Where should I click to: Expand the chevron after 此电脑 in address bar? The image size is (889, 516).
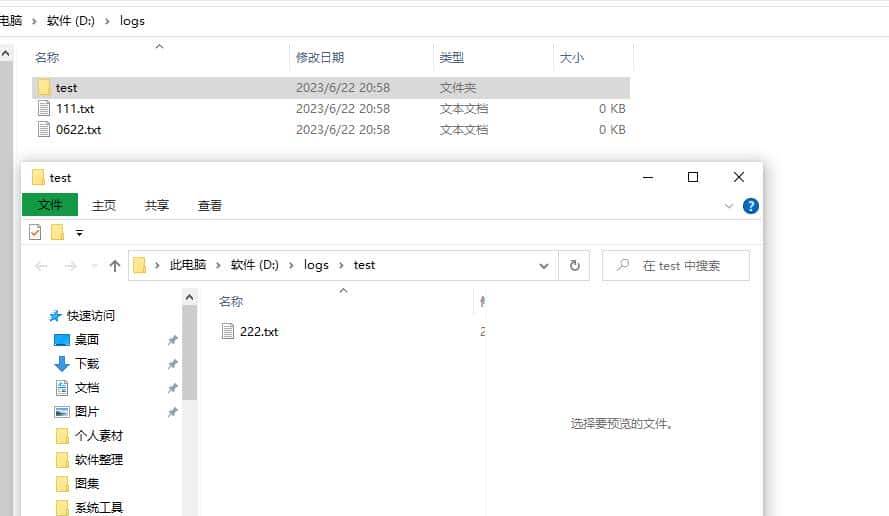(x=218, y=265)
